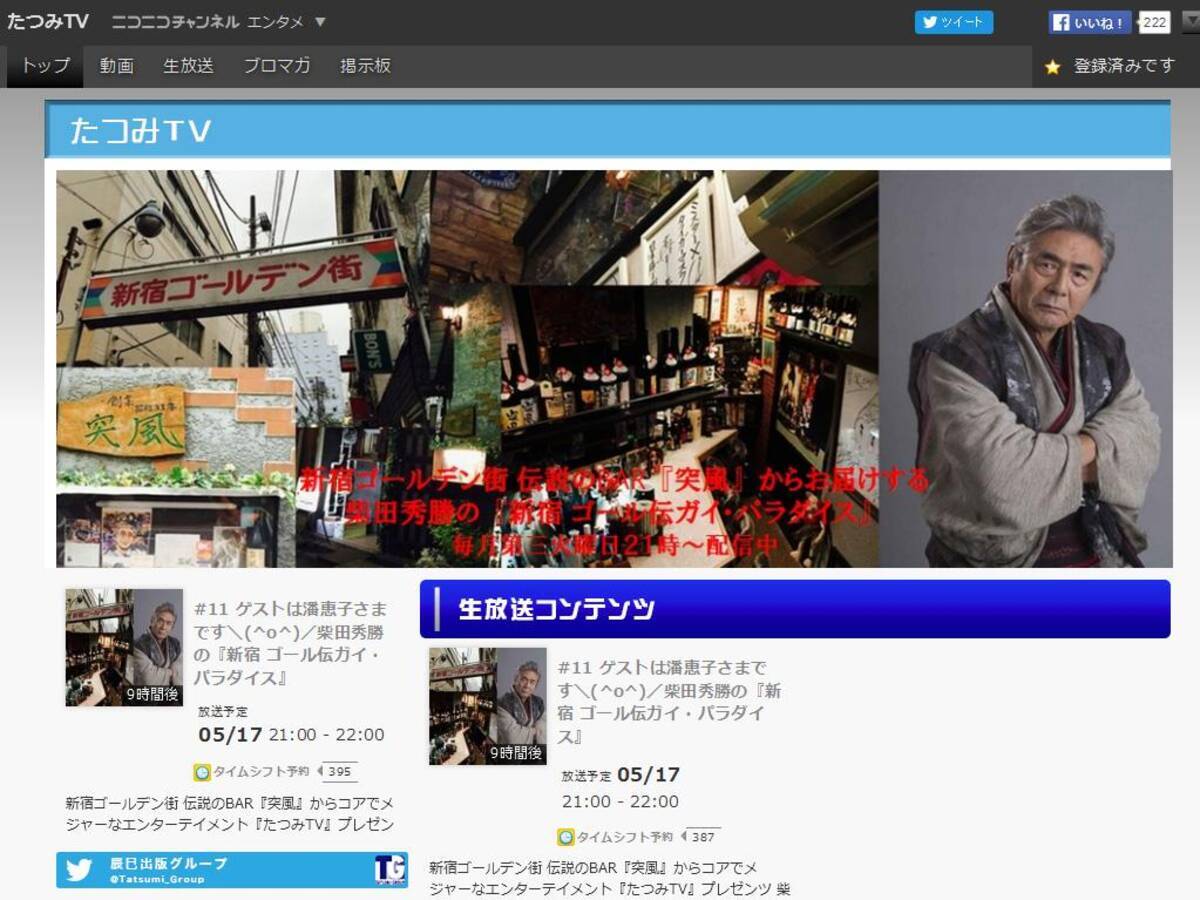Switch to the 生放送 tab

click(x=188, y=66)
